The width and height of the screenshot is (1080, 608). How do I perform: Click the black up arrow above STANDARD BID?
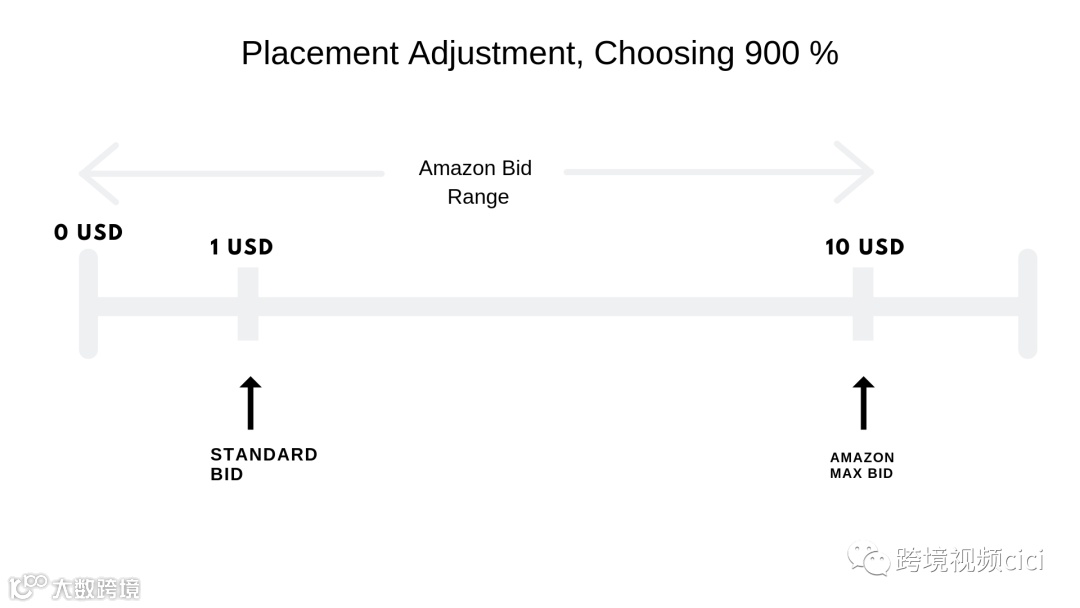click(250, 403)
